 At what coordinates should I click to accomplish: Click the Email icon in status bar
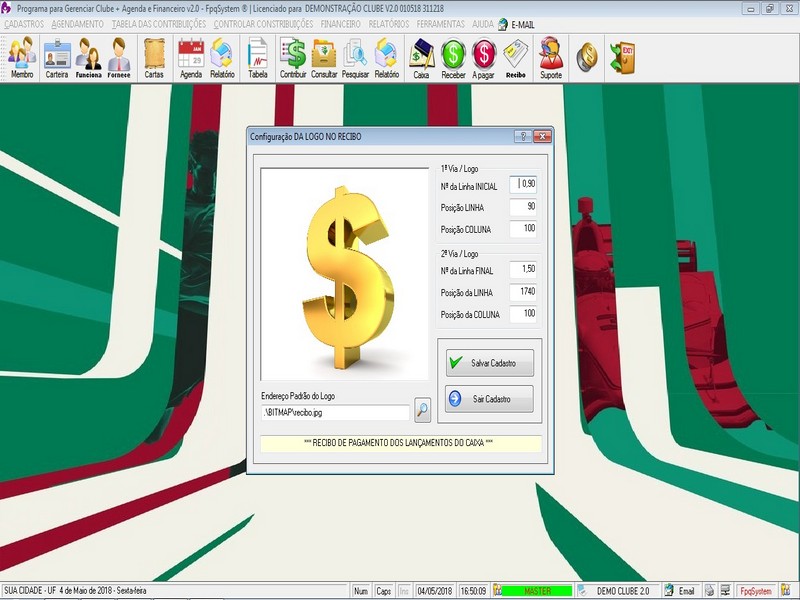[669, 591]
